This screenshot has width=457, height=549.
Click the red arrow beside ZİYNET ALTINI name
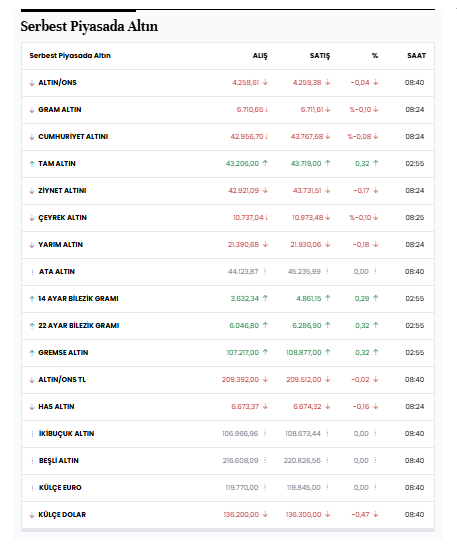click(32, 191)
